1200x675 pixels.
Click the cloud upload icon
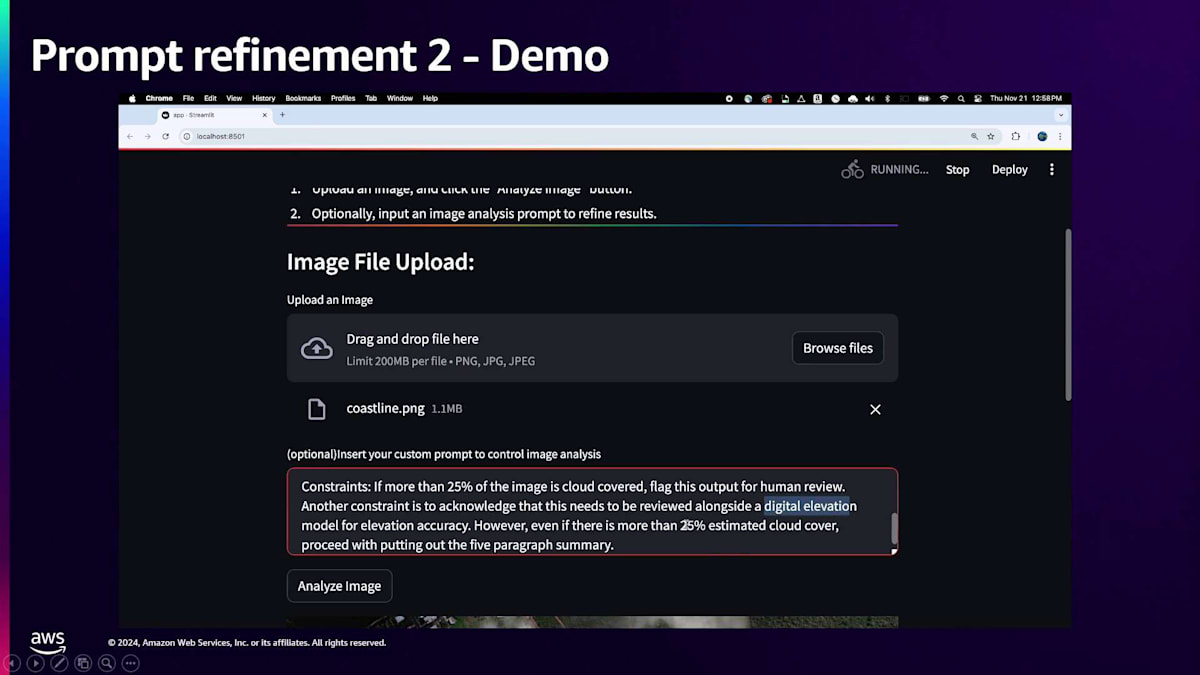pyautogui.click(x=317, y=348)
